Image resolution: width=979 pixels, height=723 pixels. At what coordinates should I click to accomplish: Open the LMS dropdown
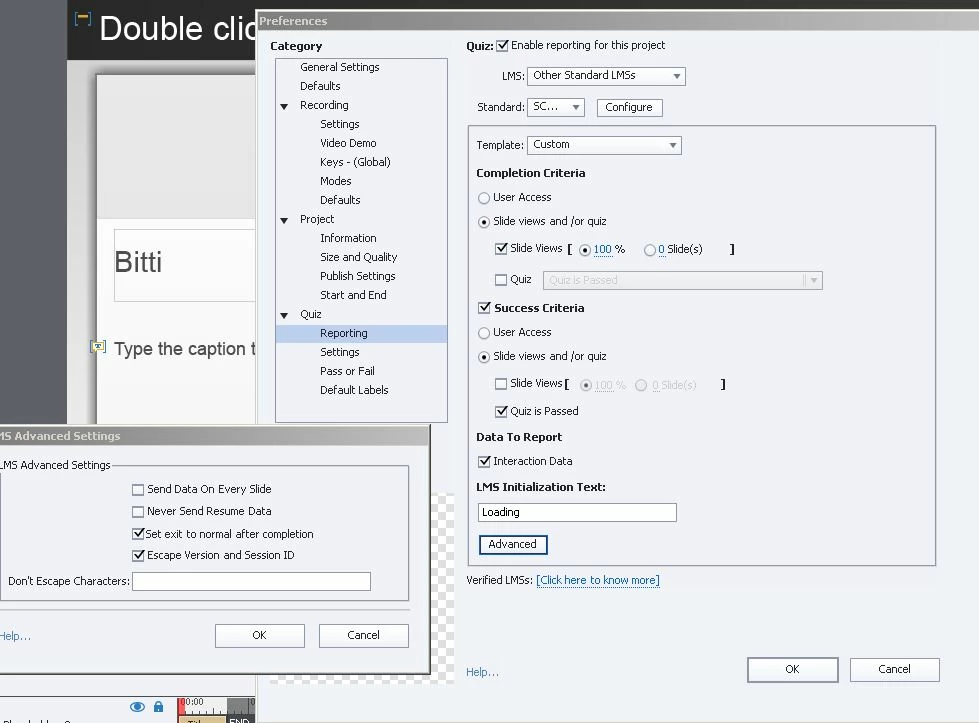click(x=606, y=76)
